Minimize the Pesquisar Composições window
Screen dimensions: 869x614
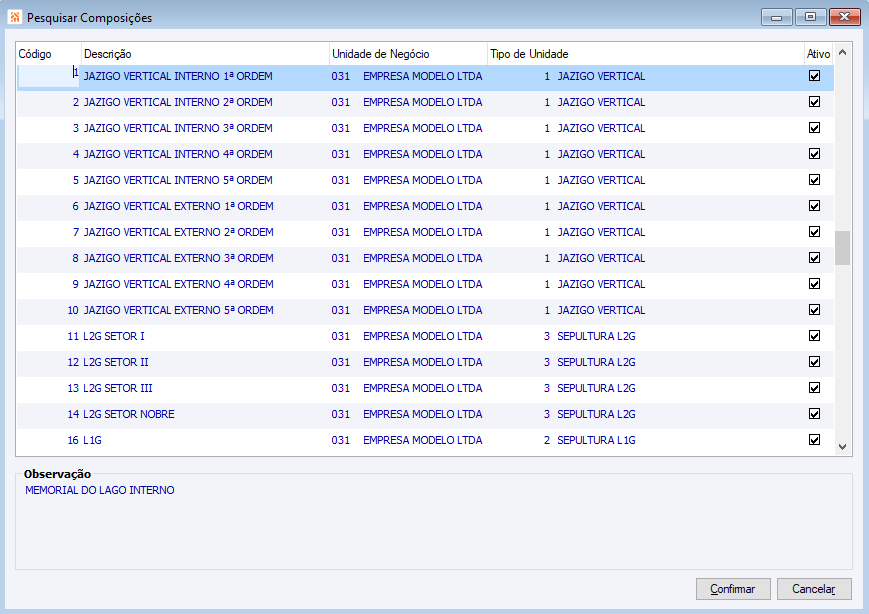click(777, 17)
